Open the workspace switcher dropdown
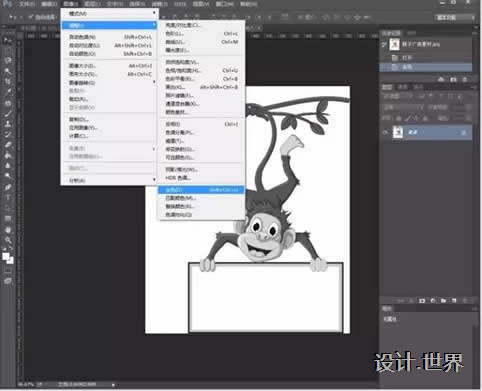This screenshot has height=391, width=482. click(454, 17)
